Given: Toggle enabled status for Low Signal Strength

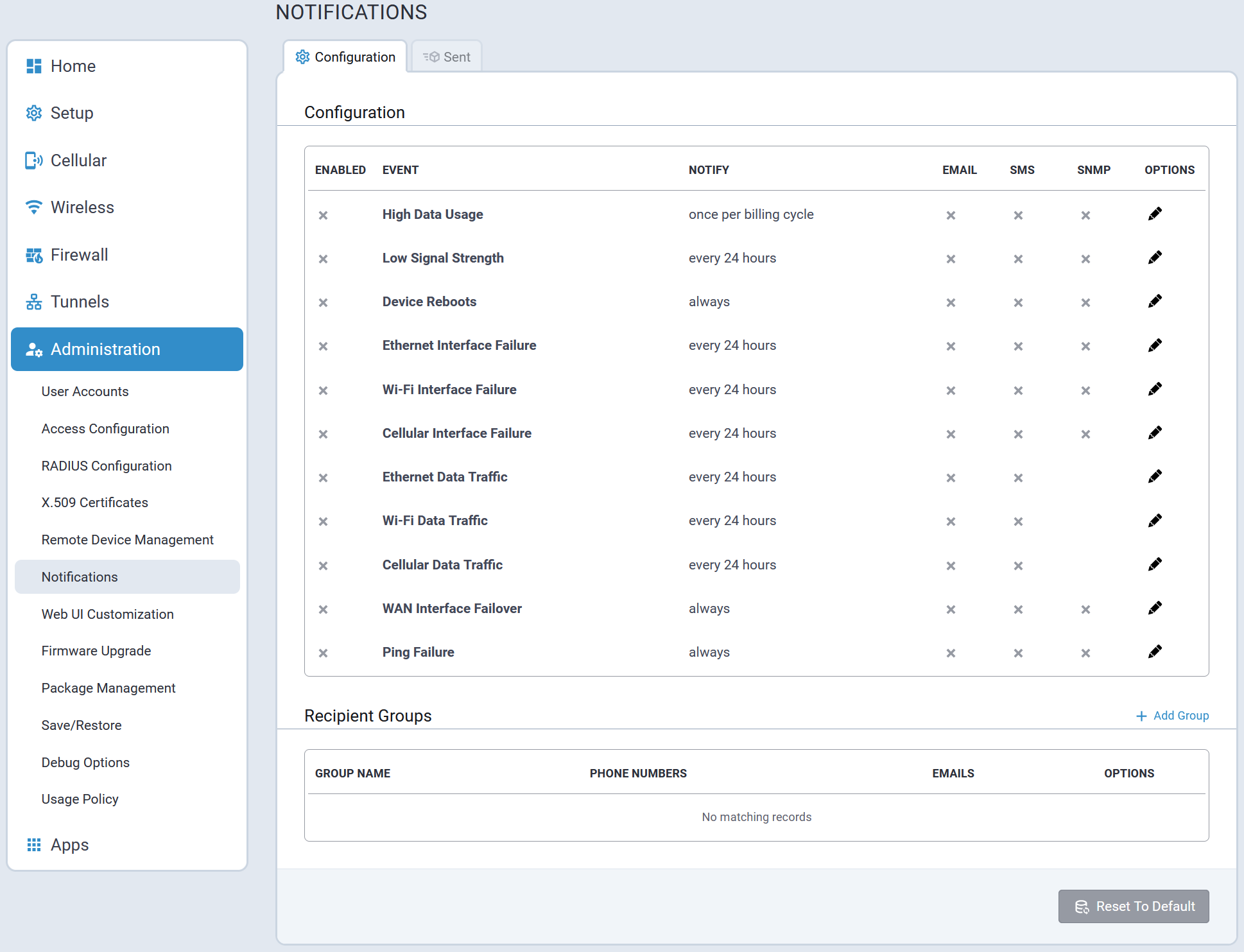Looking at the screenshot, I should 323,259.
